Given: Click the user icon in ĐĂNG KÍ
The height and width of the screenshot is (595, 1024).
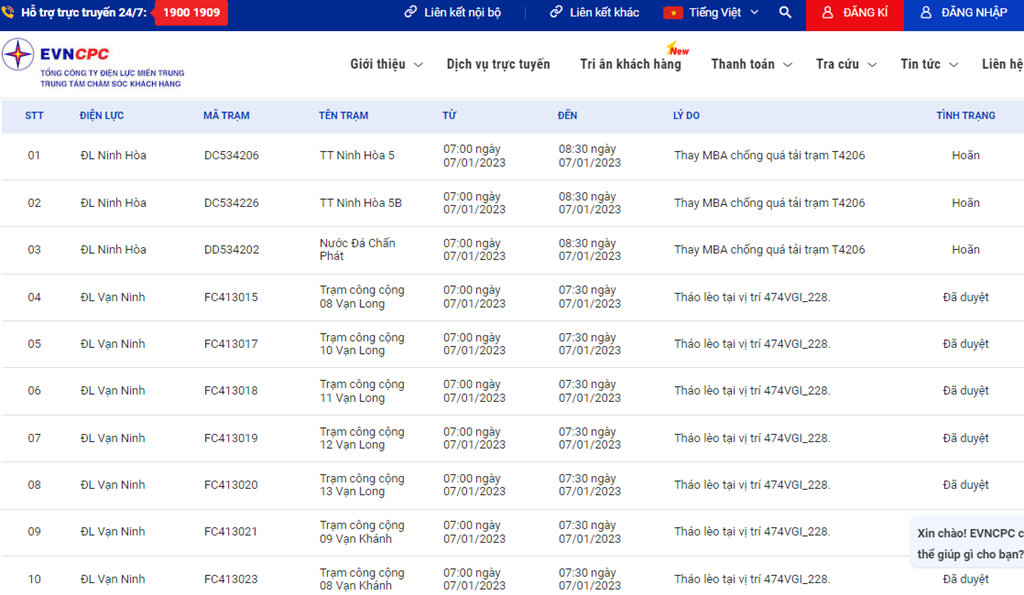Looking at the screenshot, I should coord(827,13).
